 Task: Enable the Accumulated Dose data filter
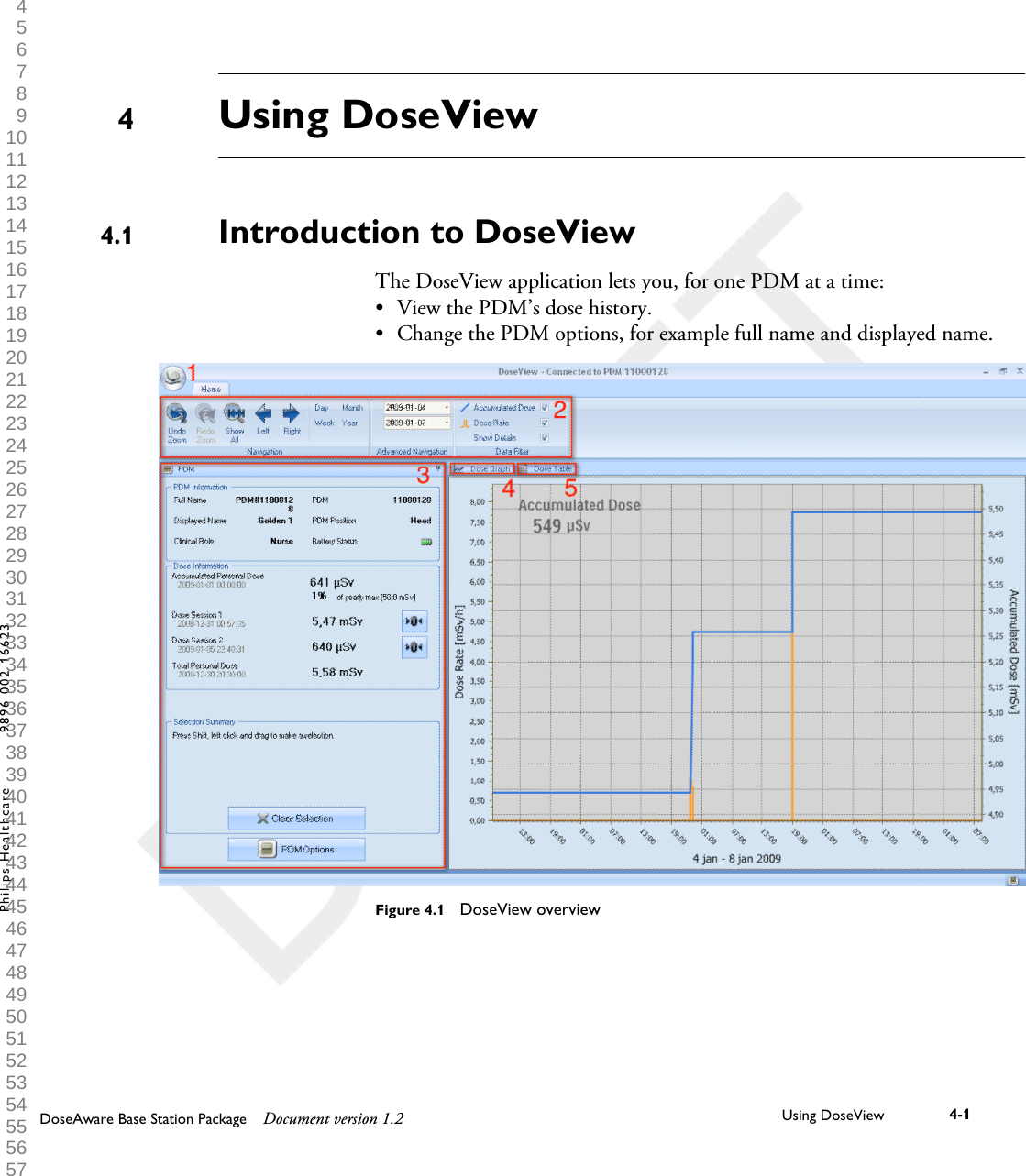point(544,408)
